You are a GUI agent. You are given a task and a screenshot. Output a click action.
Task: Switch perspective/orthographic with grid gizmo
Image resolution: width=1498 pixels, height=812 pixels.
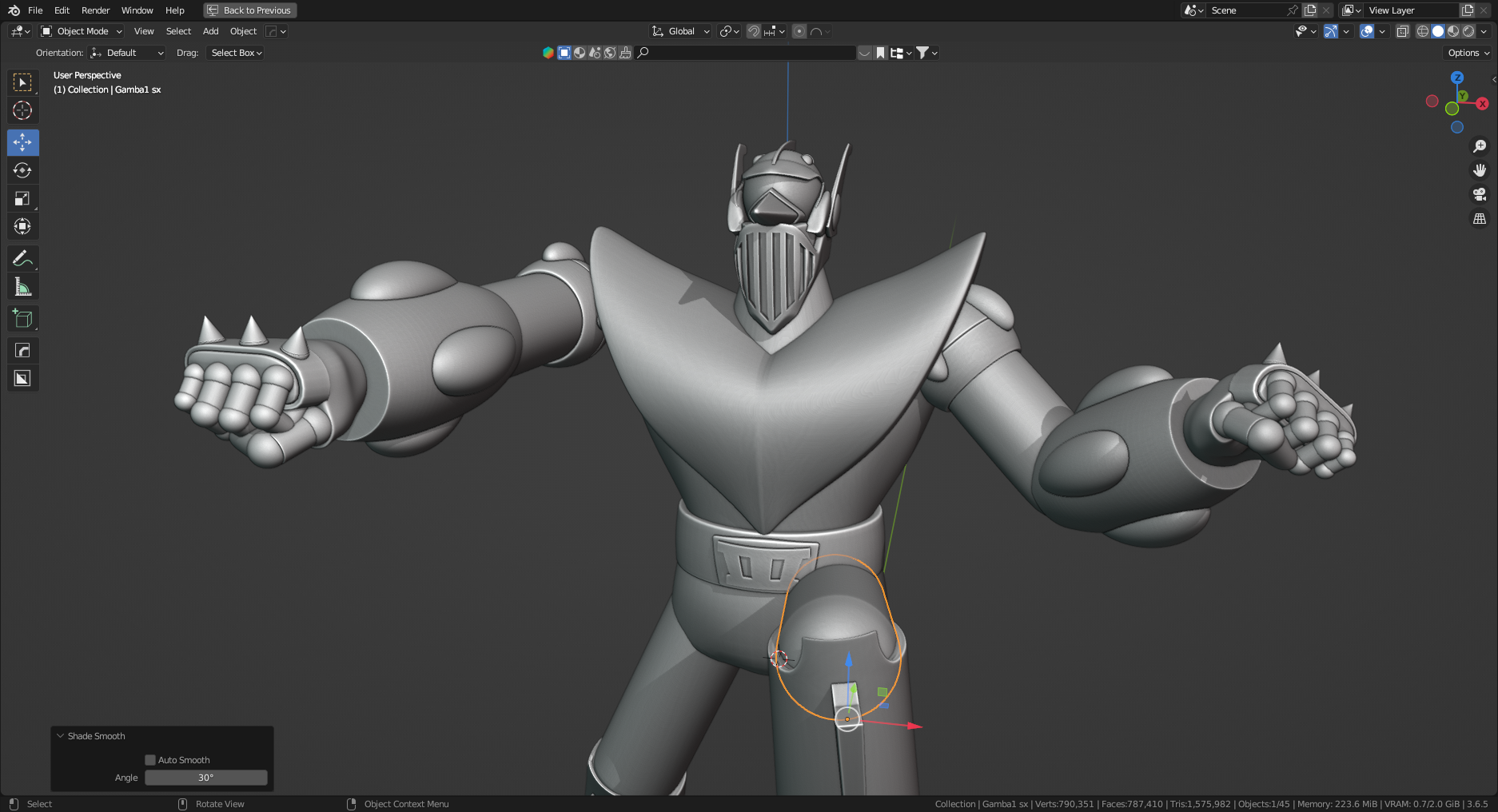coord(1480,218)
